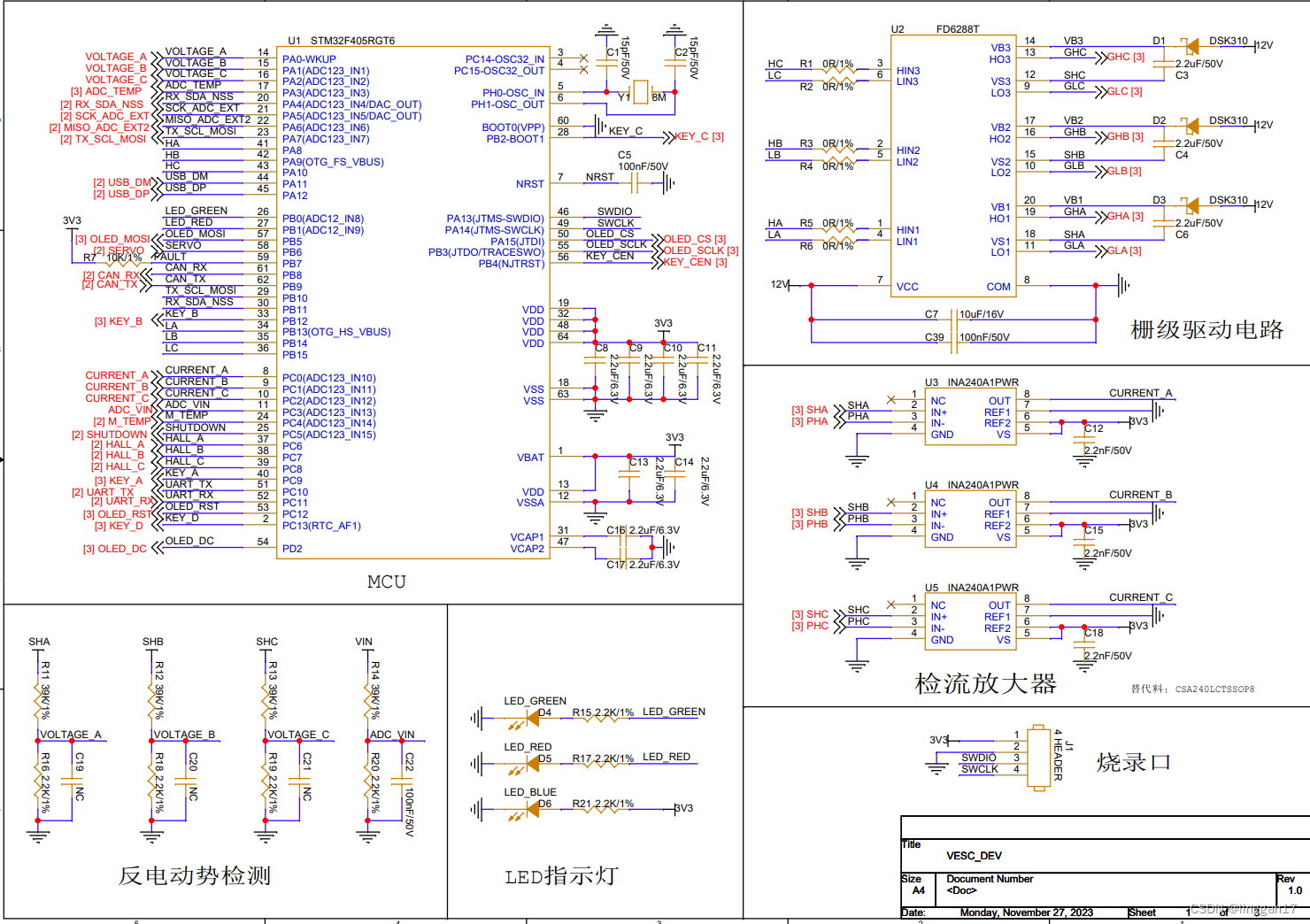This screenshot has height=924, width=1310.
Task: Click the R1 resistor symbol on HC line
Action: point(838,69)
